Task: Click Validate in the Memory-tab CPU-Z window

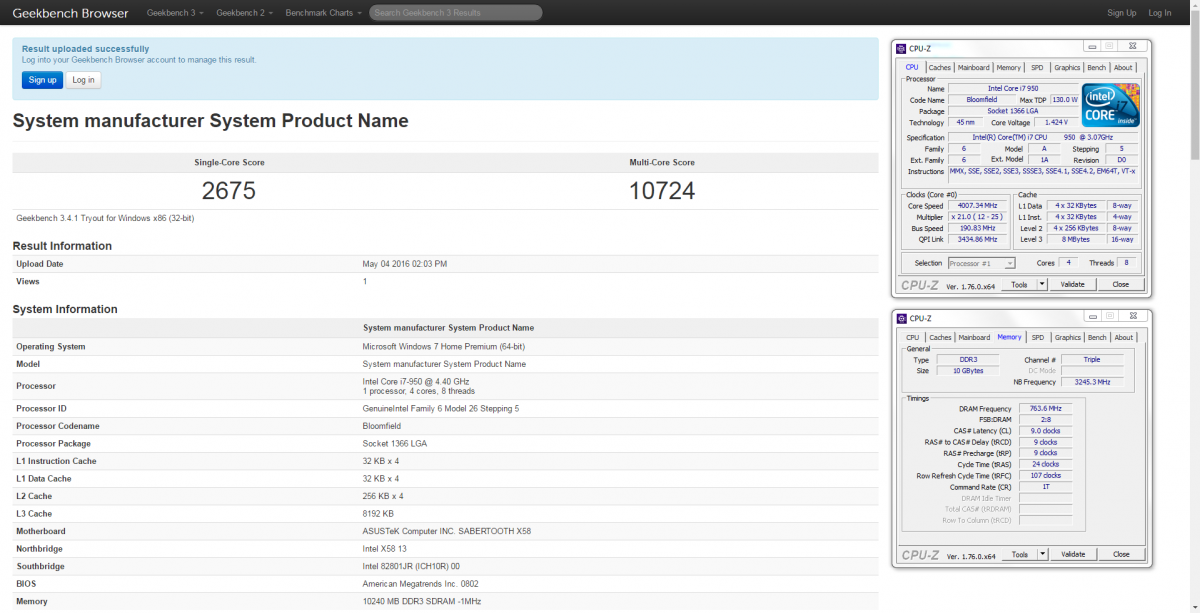Action: pyautogui.click(x=1072, y=554)
